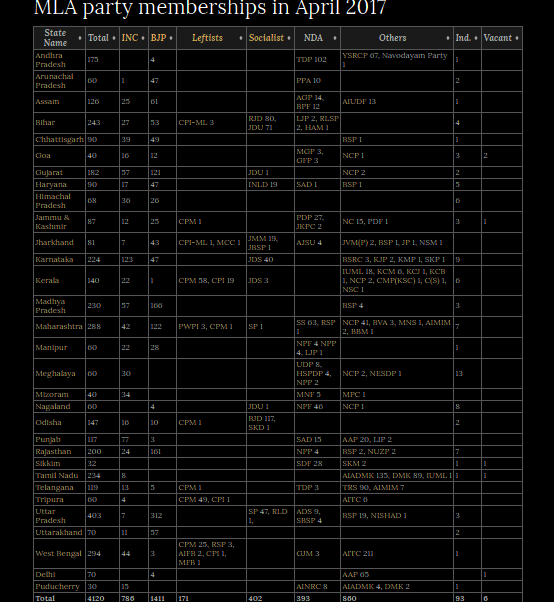Select the Manipur row label
The image size is (554, 602).
coord(59,348)
